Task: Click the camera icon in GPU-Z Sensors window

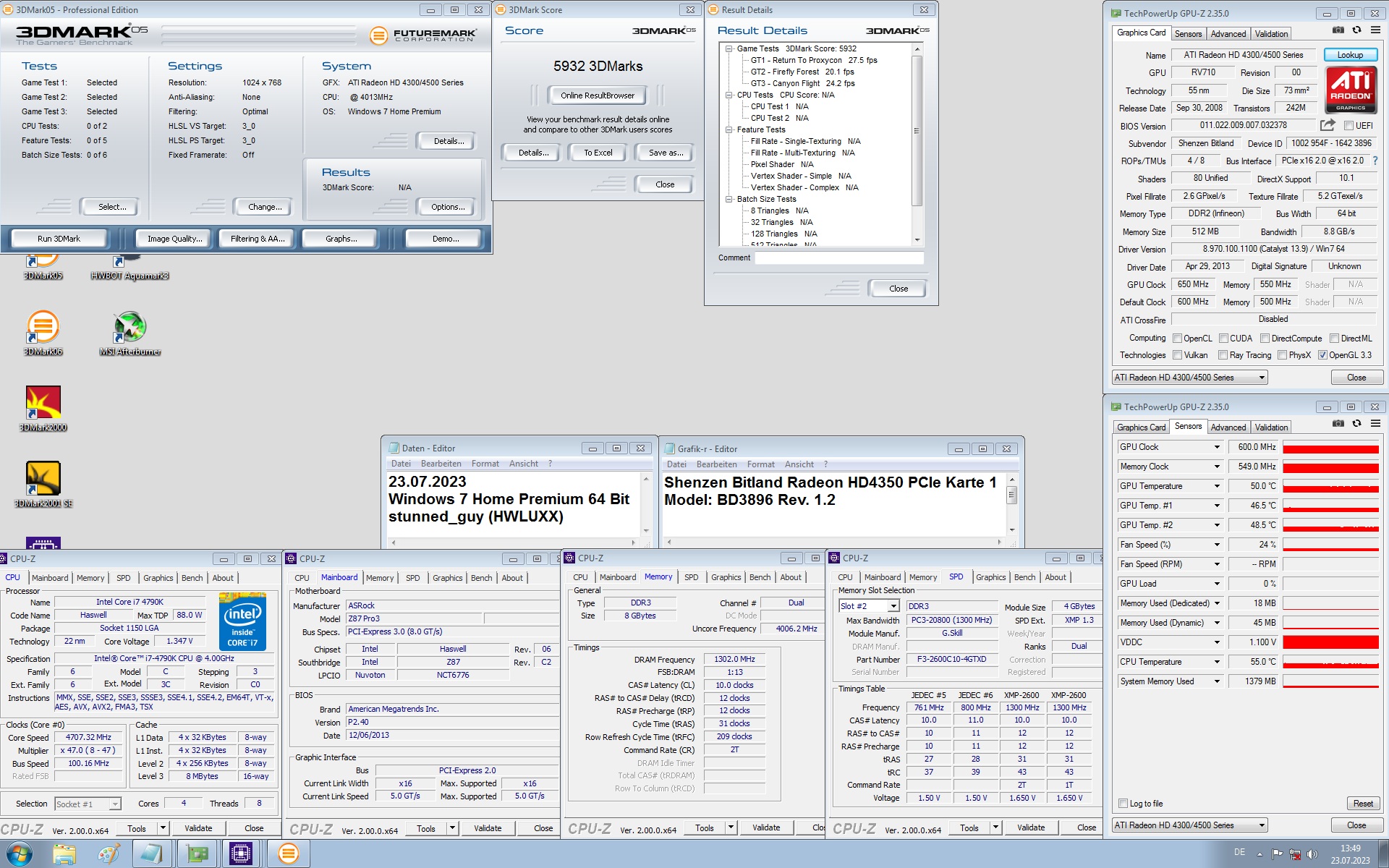Action: pyautogui.click(x=1338, y=424)
